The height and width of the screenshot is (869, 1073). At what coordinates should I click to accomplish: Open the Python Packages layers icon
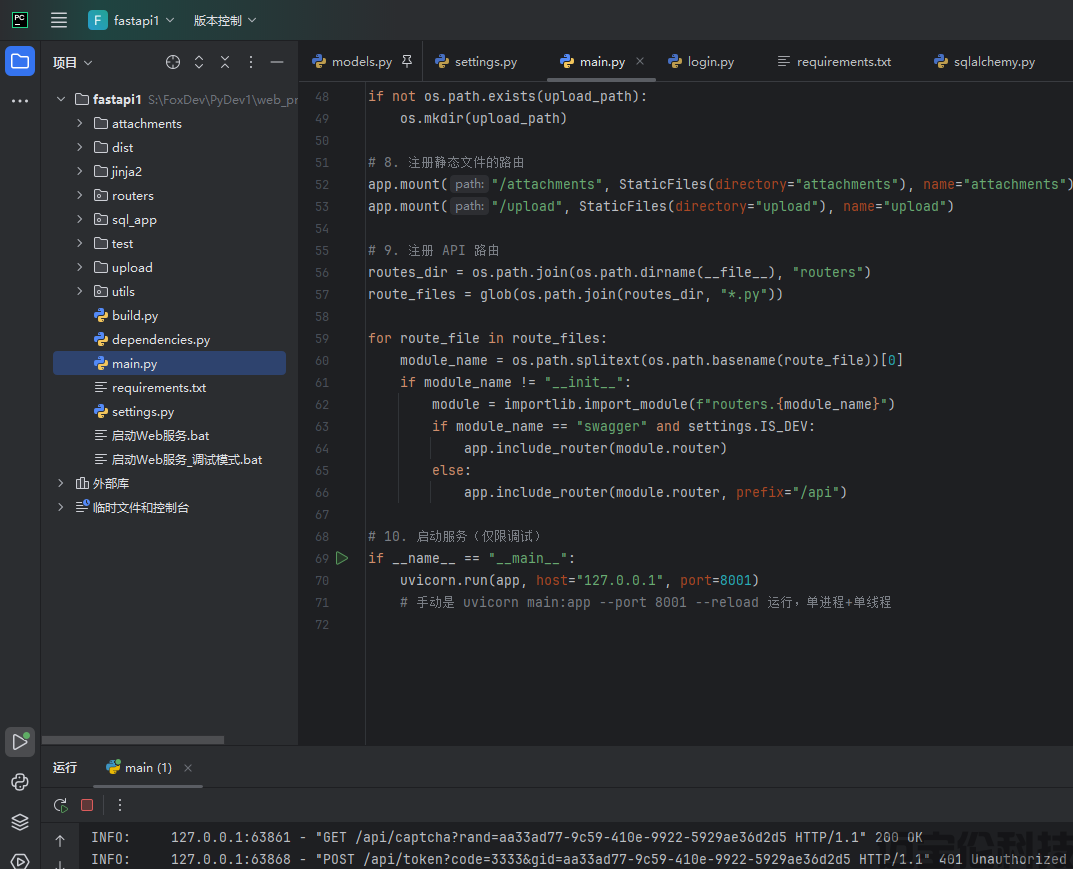(x=20, y=822)
